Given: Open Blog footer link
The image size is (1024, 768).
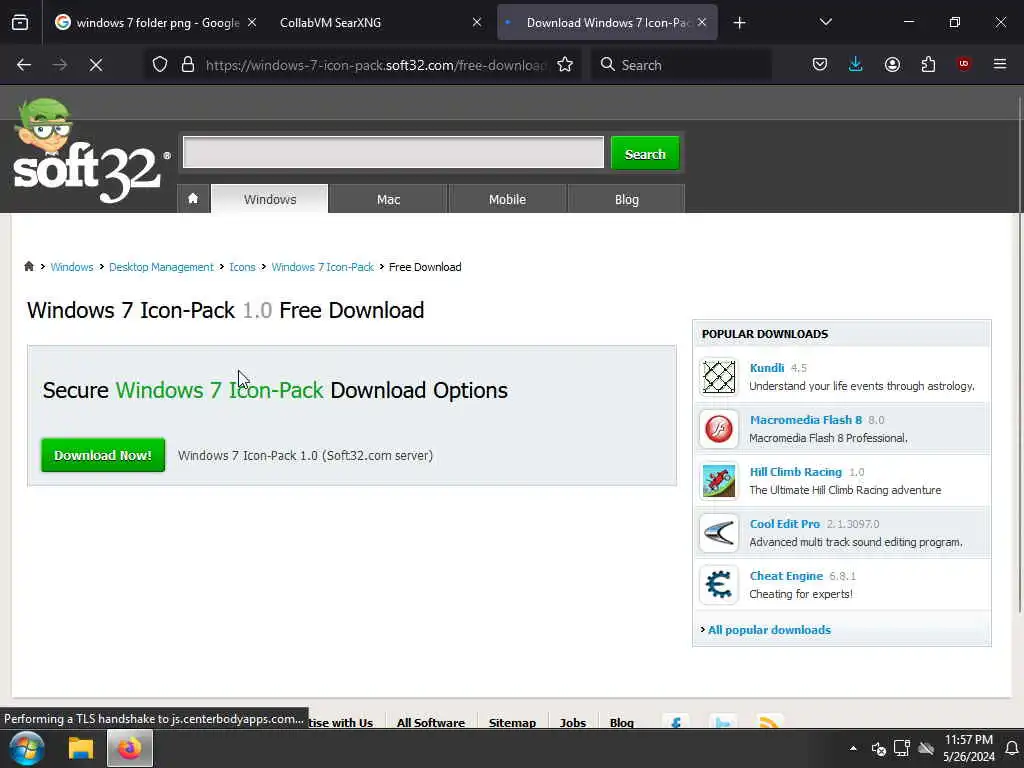Looking at the screenshot, I should (x=621, y=722).
